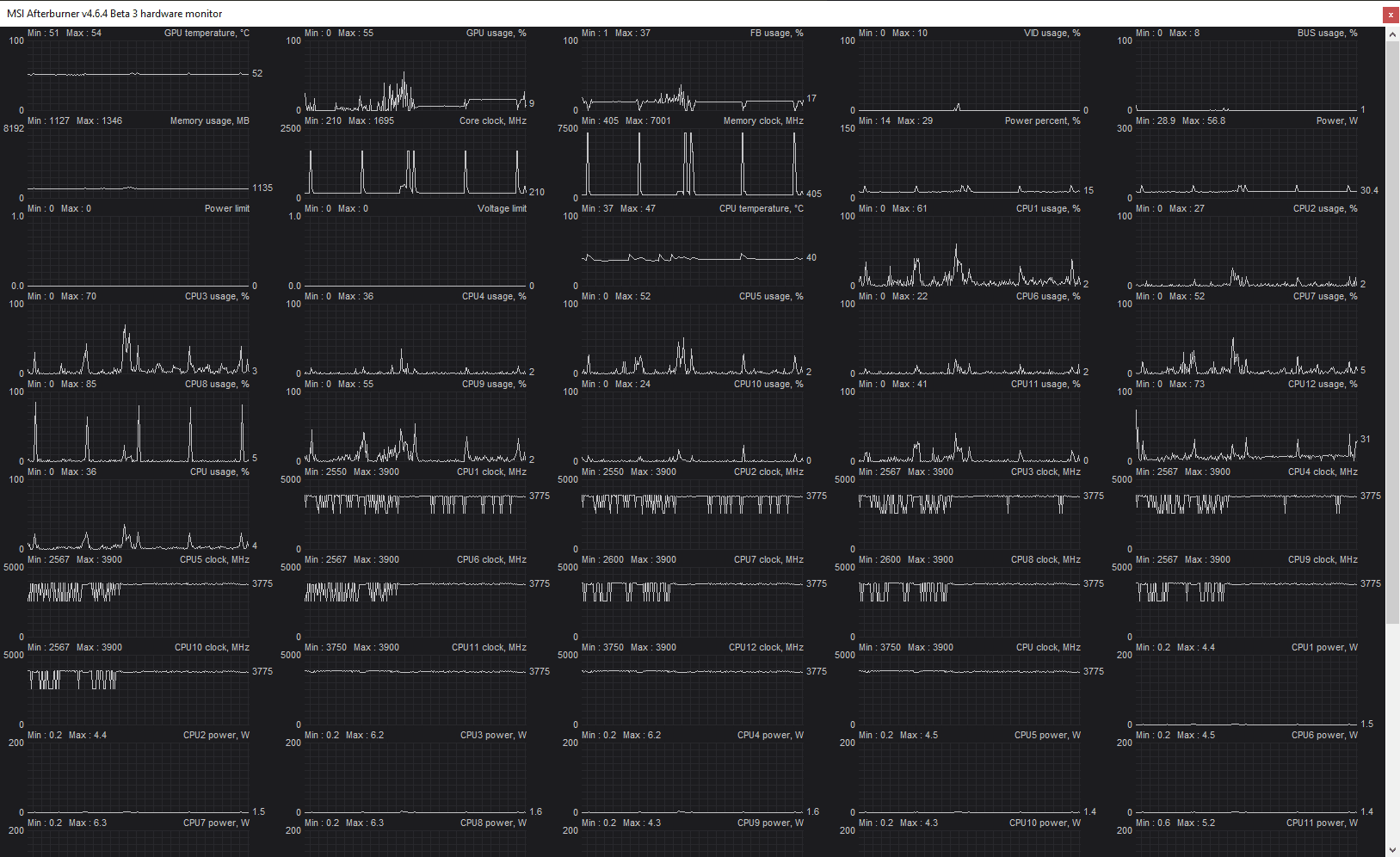Select the CPU7 usage graph
This screenshot has width=1400, height=857.
[1247, 338]
